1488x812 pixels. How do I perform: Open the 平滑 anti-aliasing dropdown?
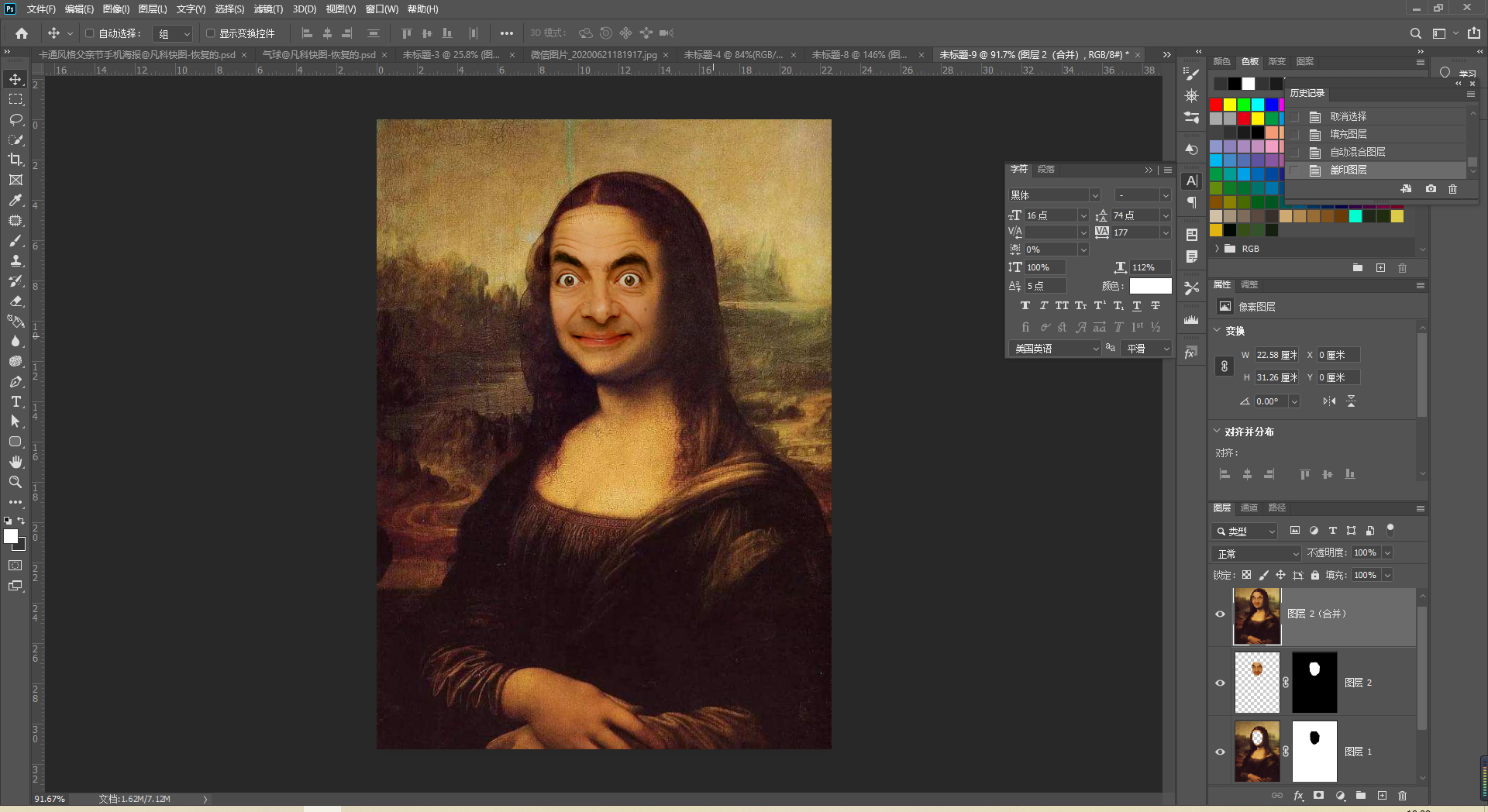1146,349
